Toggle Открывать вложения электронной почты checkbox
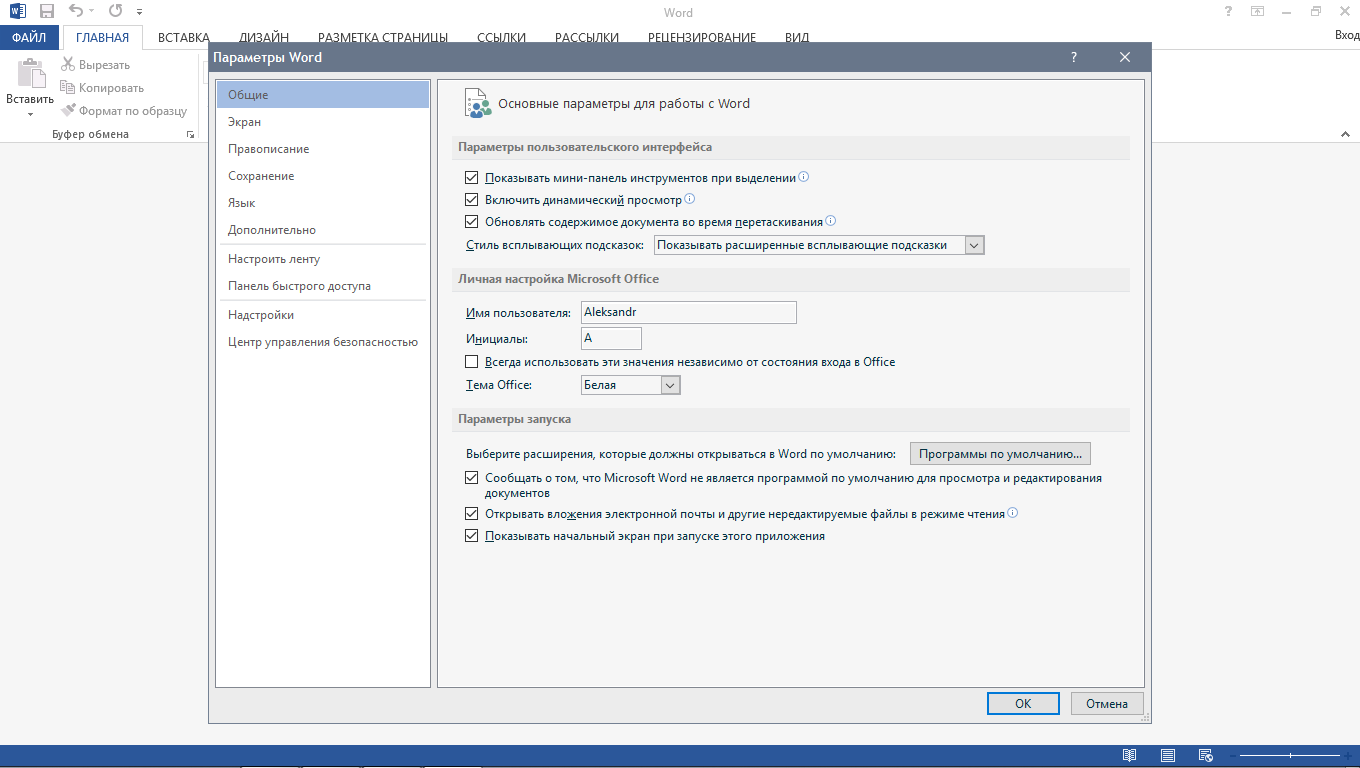The height and width of the screenshot is (768, 1360). coord(472,514)
